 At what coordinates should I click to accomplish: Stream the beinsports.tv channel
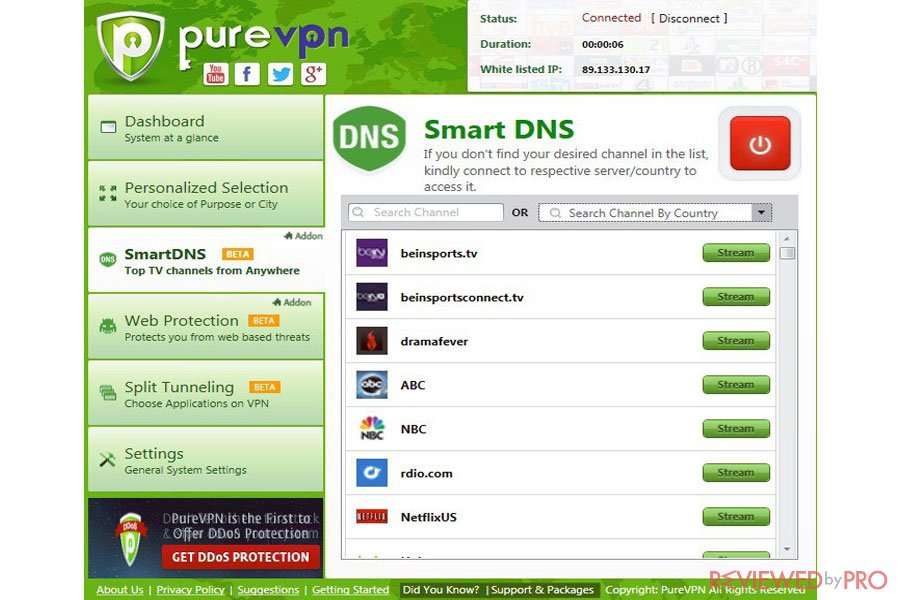[736, 253]
